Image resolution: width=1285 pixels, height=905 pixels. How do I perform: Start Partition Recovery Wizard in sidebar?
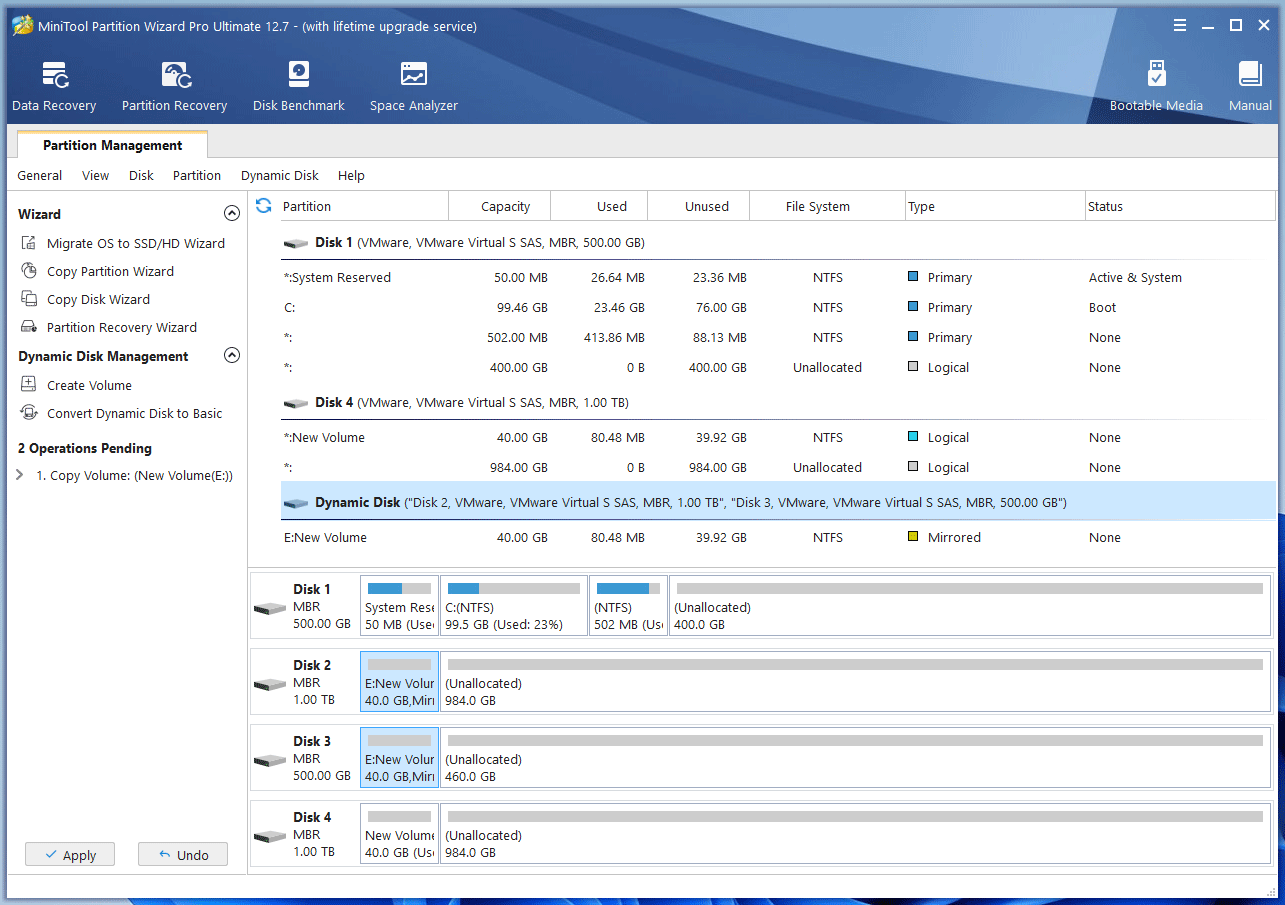tap(110, 327)
